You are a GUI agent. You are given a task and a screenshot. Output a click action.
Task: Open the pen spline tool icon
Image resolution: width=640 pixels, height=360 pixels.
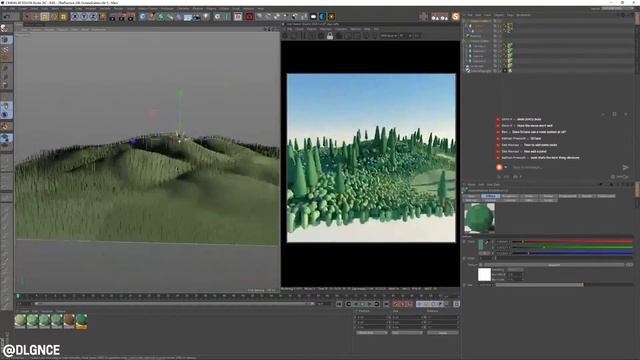151,17
